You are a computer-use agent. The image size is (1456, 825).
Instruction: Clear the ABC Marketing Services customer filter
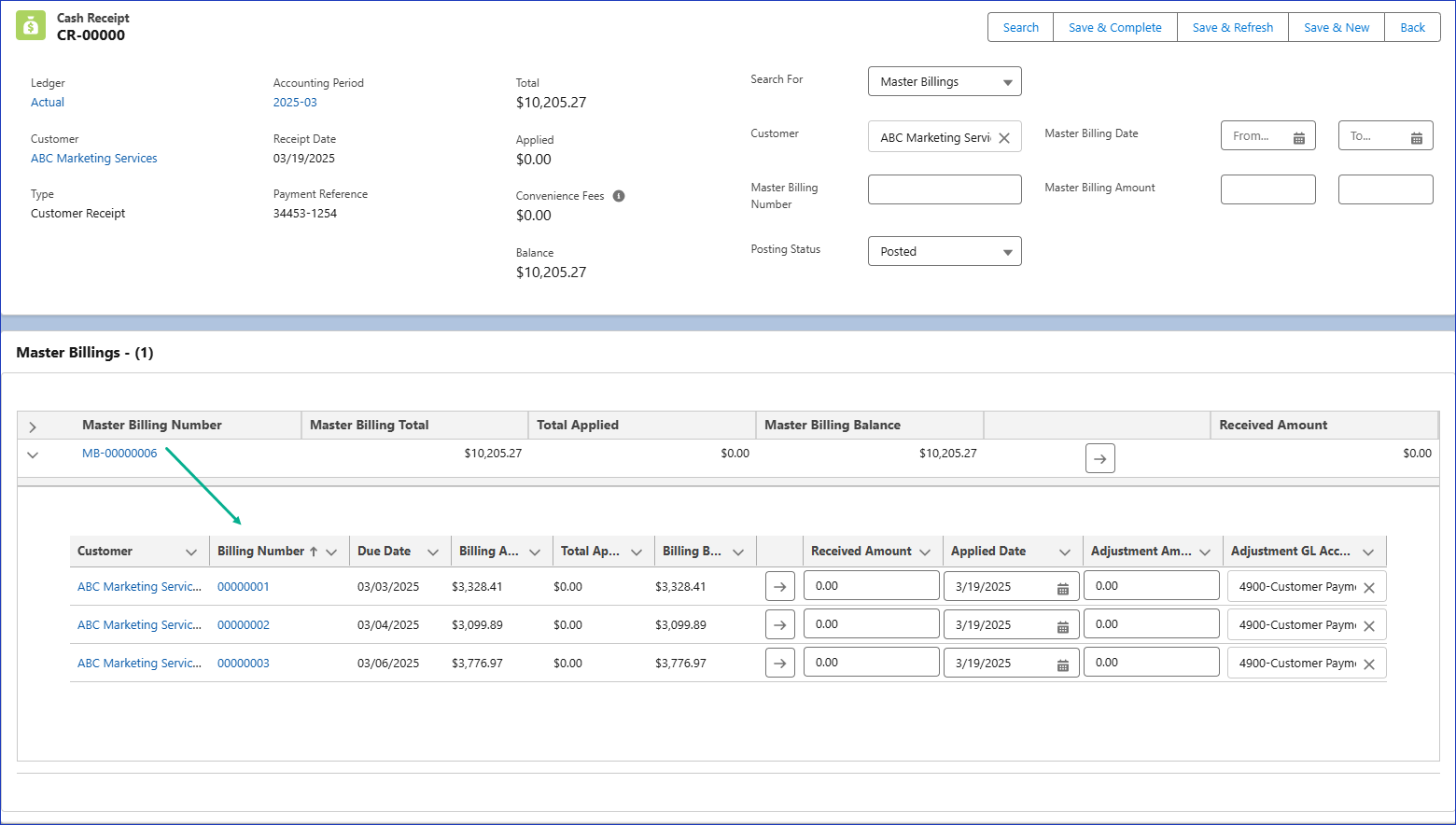(x=1004, y=138)
